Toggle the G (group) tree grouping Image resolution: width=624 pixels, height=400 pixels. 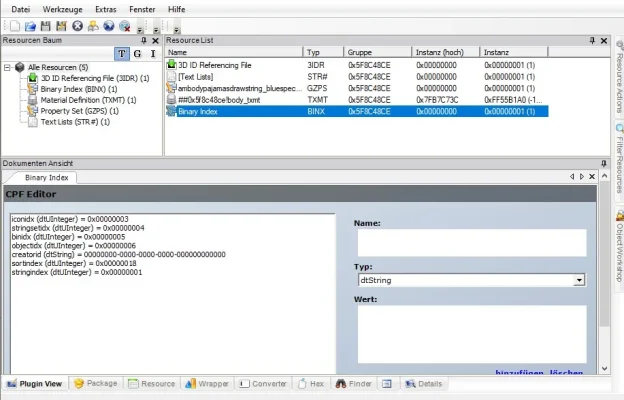137,54
